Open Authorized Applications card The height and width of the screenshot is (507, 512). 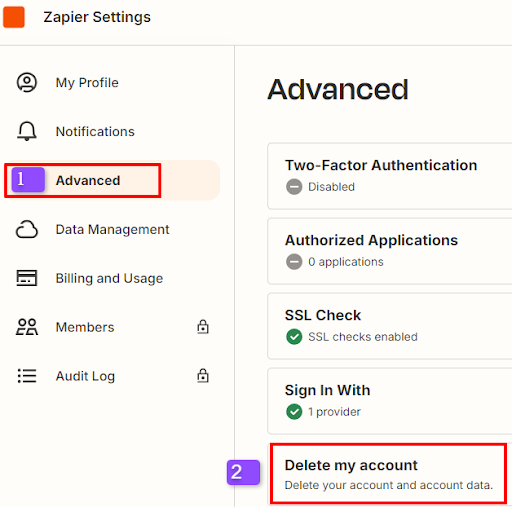[x=390, y=251]
